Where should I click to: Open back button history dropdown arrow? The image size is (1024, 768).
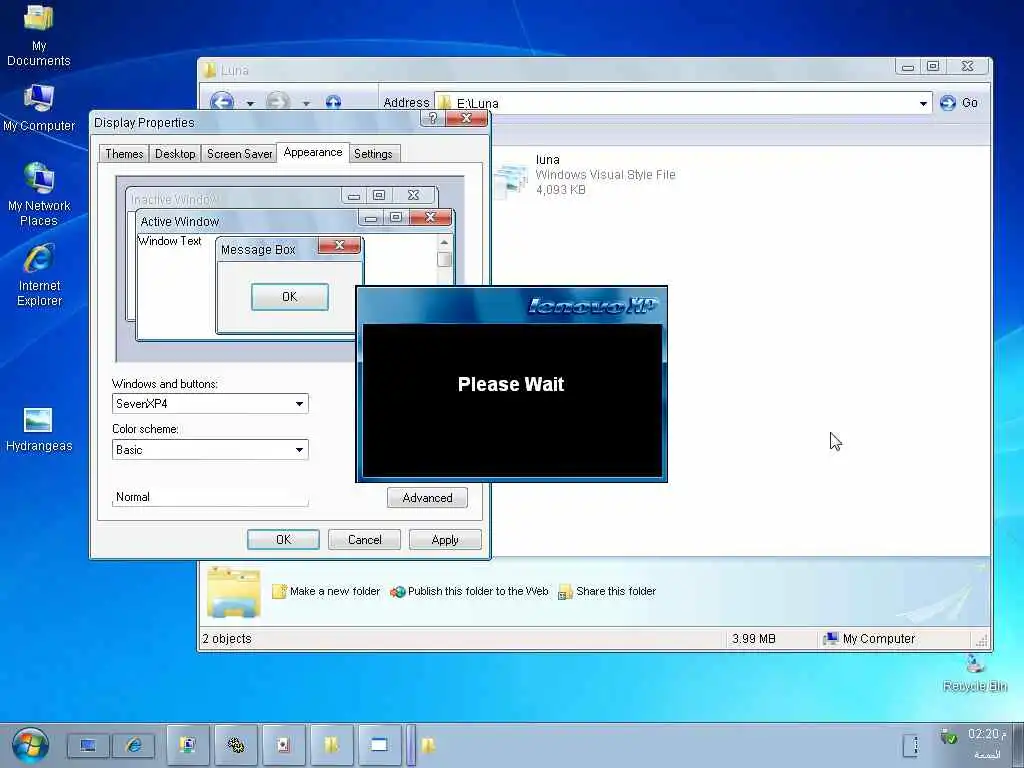click(250, 103)
